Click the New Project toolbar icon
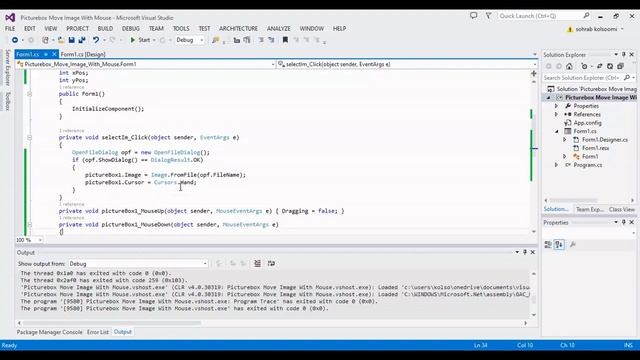The width and height of the screenshot is (640, 360). (x=45, y=40)
